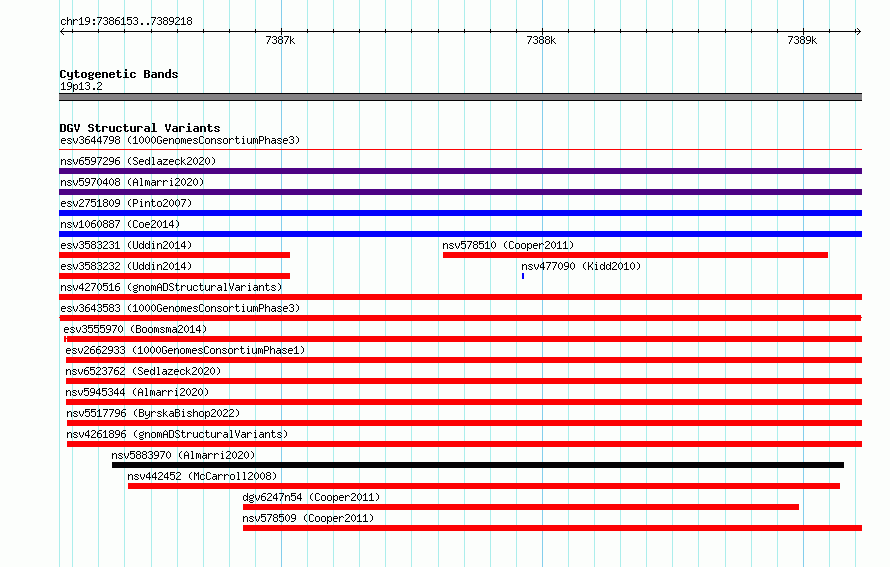Image resolution: width=890 pixels, height=567 pixels.
Task: Open nsv6597296 (Sedlazeck2020) label
Action: (138, 161)
